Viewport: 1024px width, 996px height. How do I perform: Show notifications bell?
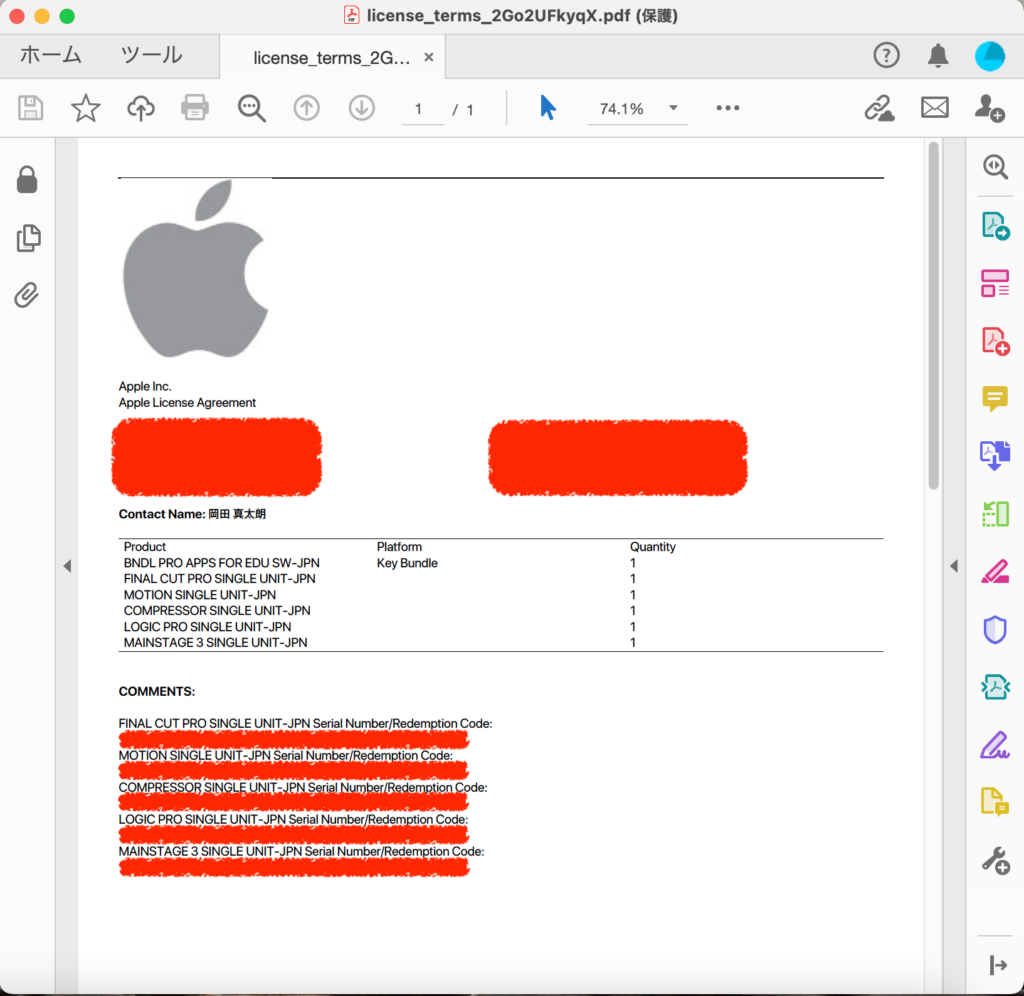[938, 56]
